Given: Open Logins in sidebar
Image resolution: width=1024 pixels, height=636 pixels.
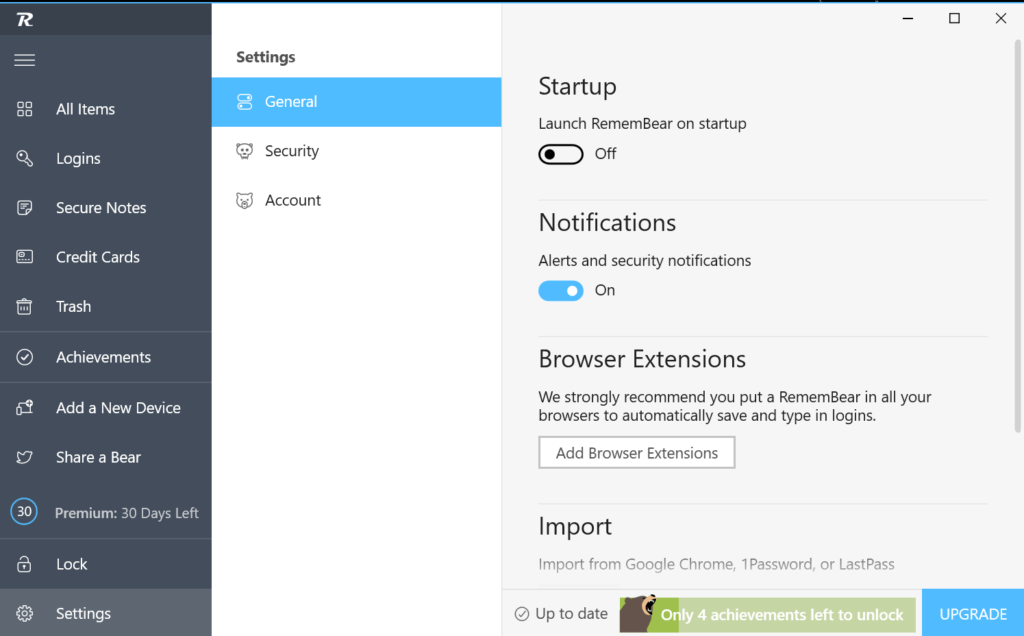Looking at the screenshot, I should pos(106,158).
